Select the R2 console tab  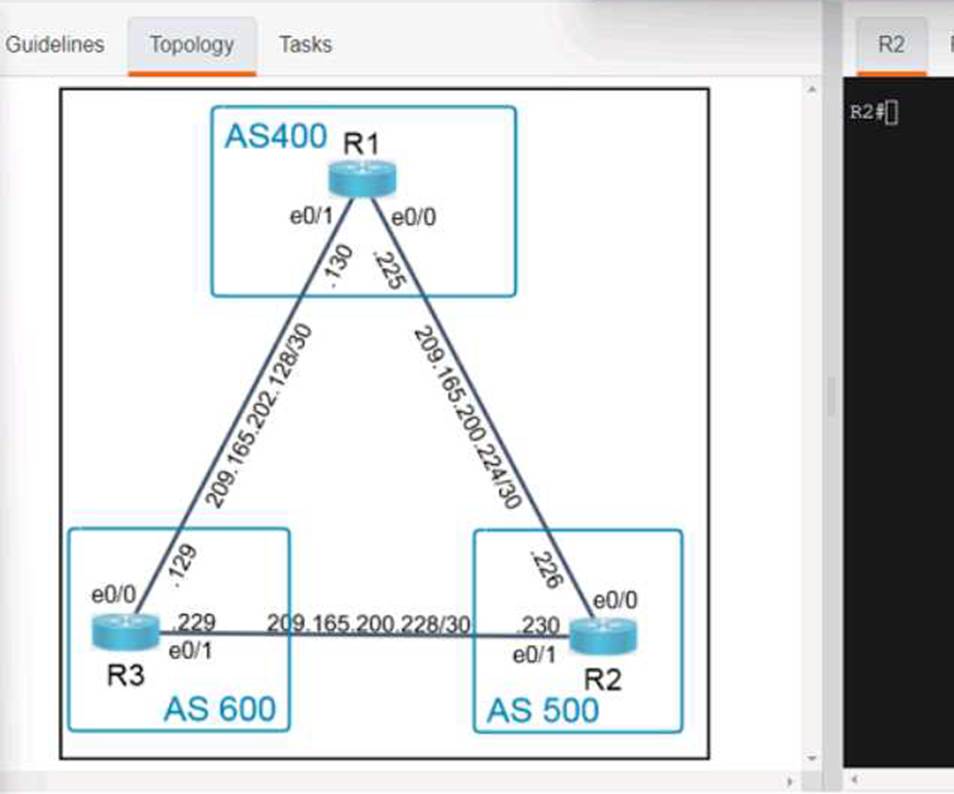click(x=891, y=45)
